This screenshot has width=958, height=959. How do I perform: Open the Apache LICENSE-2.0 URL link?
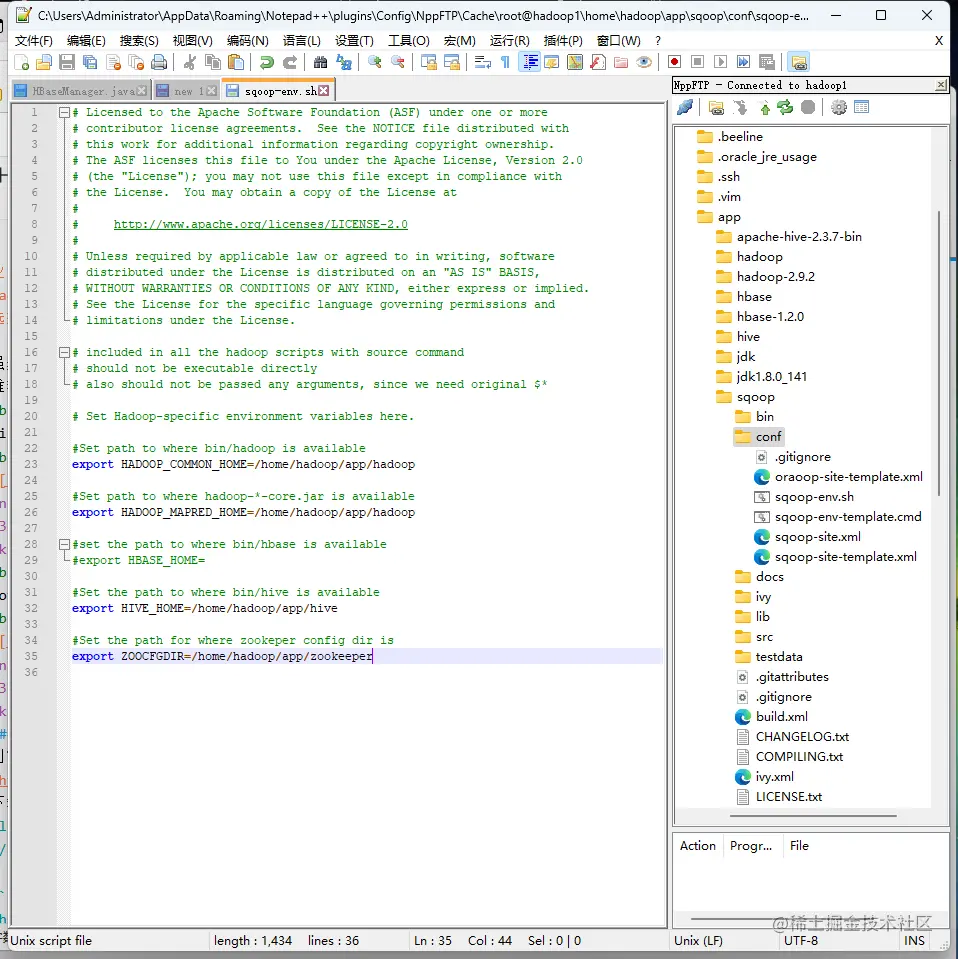click(261, 224)
